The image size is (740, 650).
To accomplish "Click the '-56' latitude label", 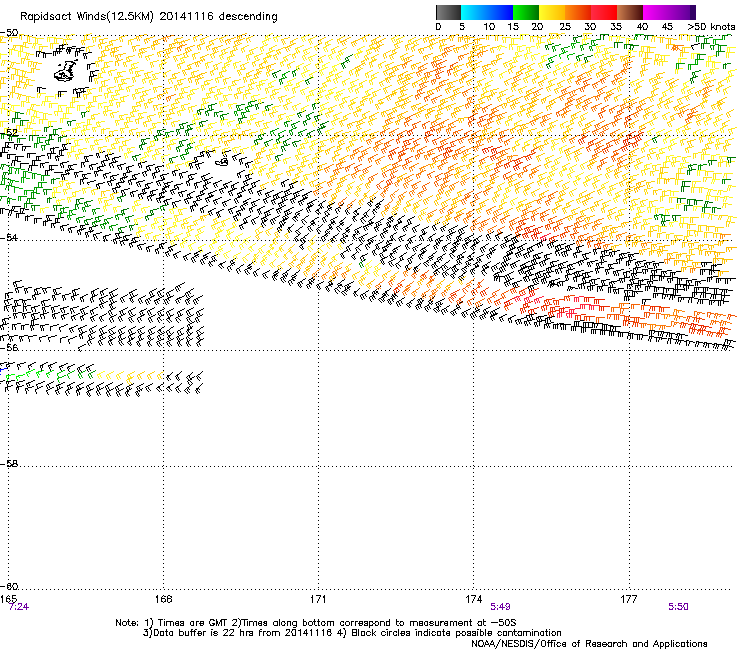I will [9, 347].
